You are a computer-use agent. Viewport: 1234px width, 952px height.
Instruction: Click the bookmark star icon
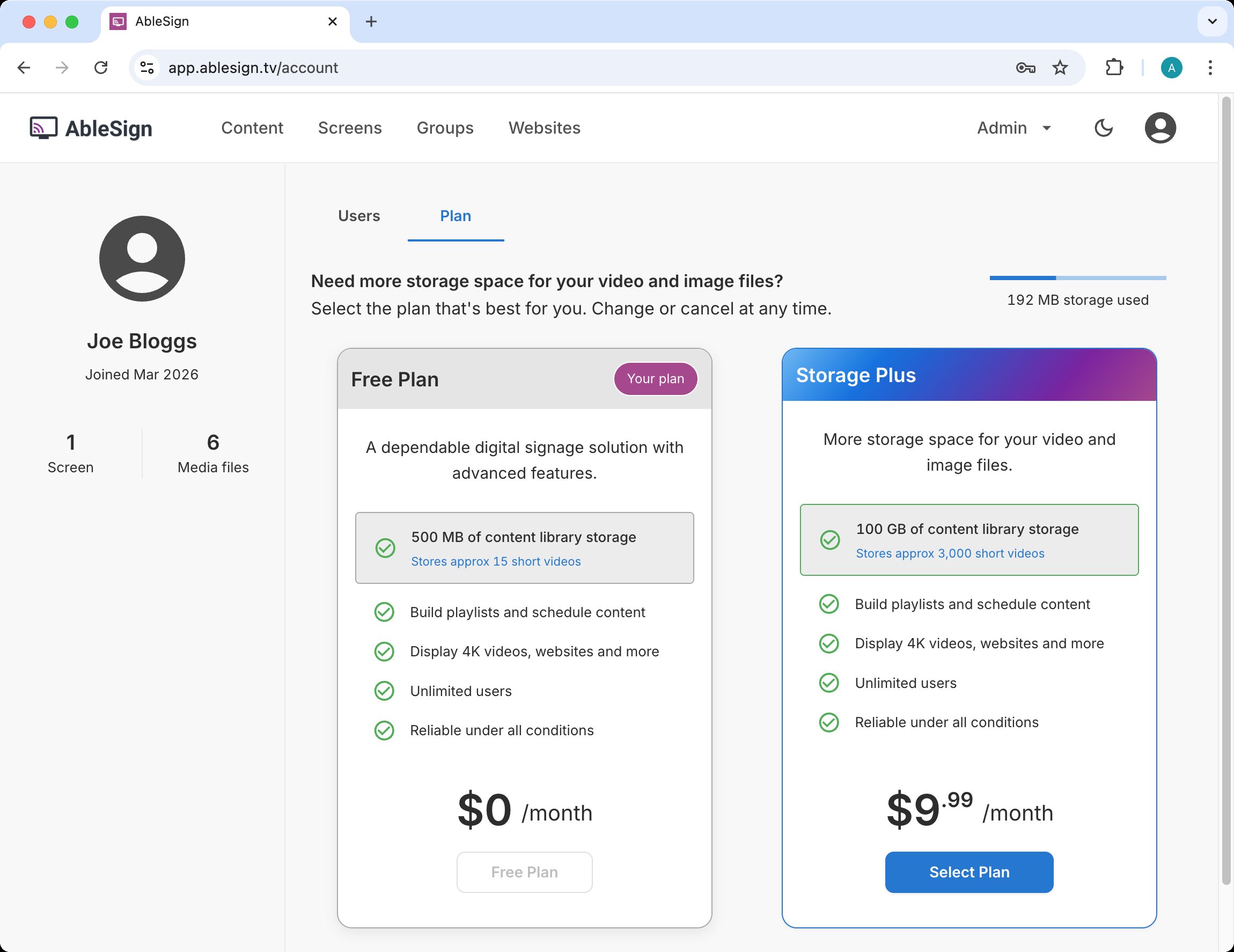coord(1060,68)
